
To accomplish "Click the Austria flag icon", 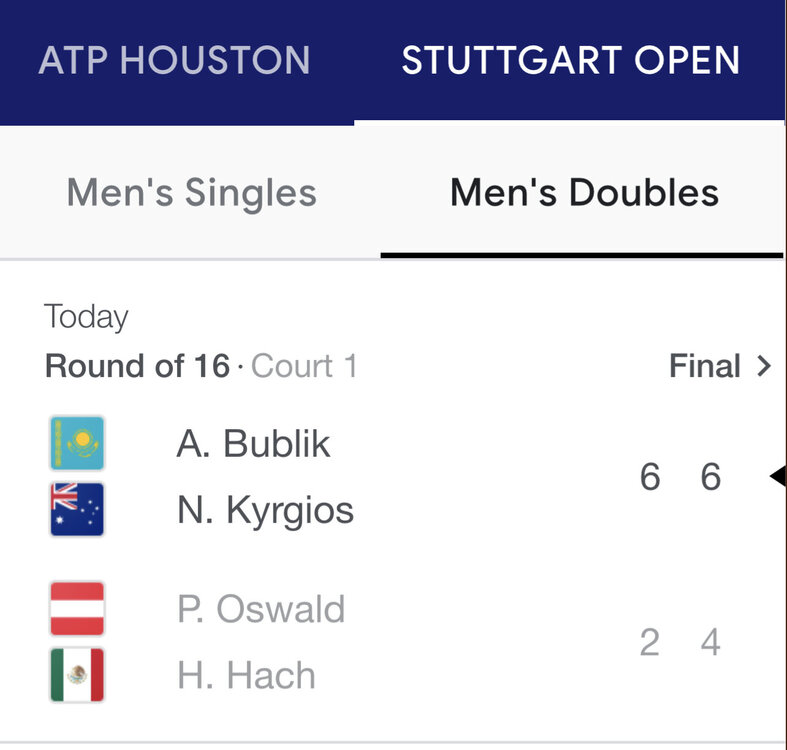I will (x=77, y=609).
